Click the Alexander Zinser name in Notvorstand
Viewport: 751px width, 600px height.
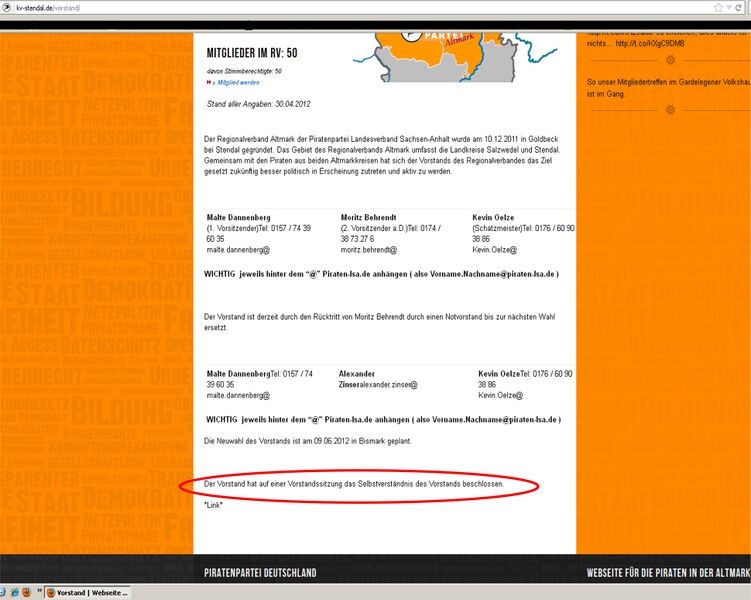point(356,379)
